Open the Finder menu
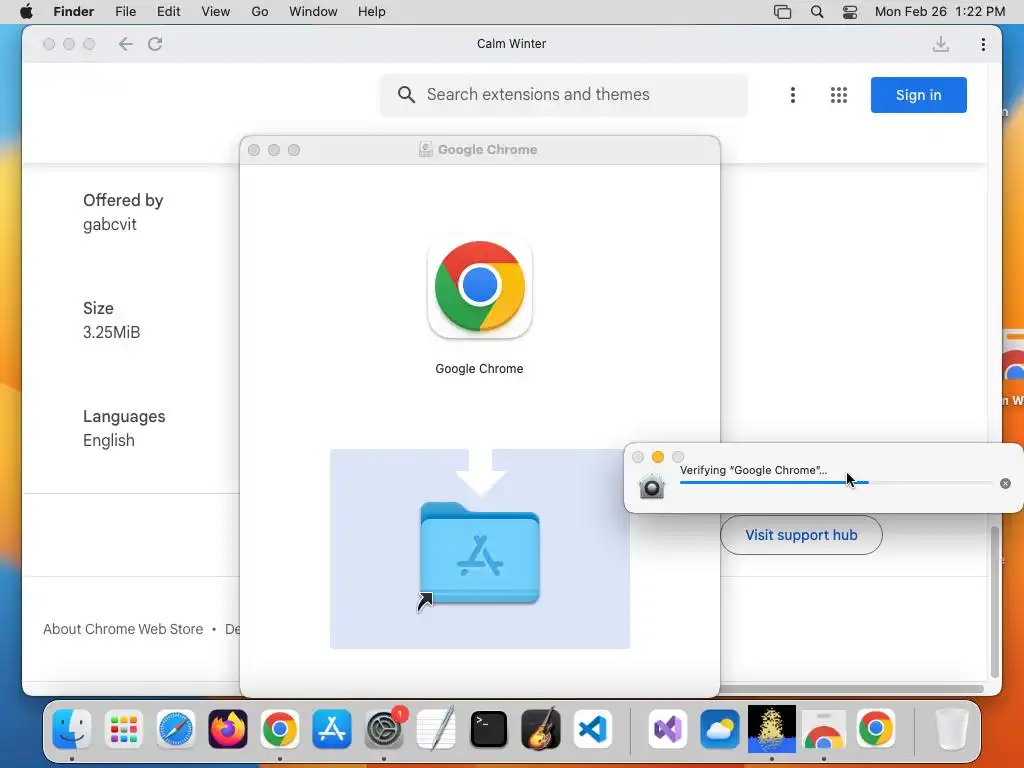The width and height of the screenshot is (1024, 768). pyautogui.click(x=73, y=12)
